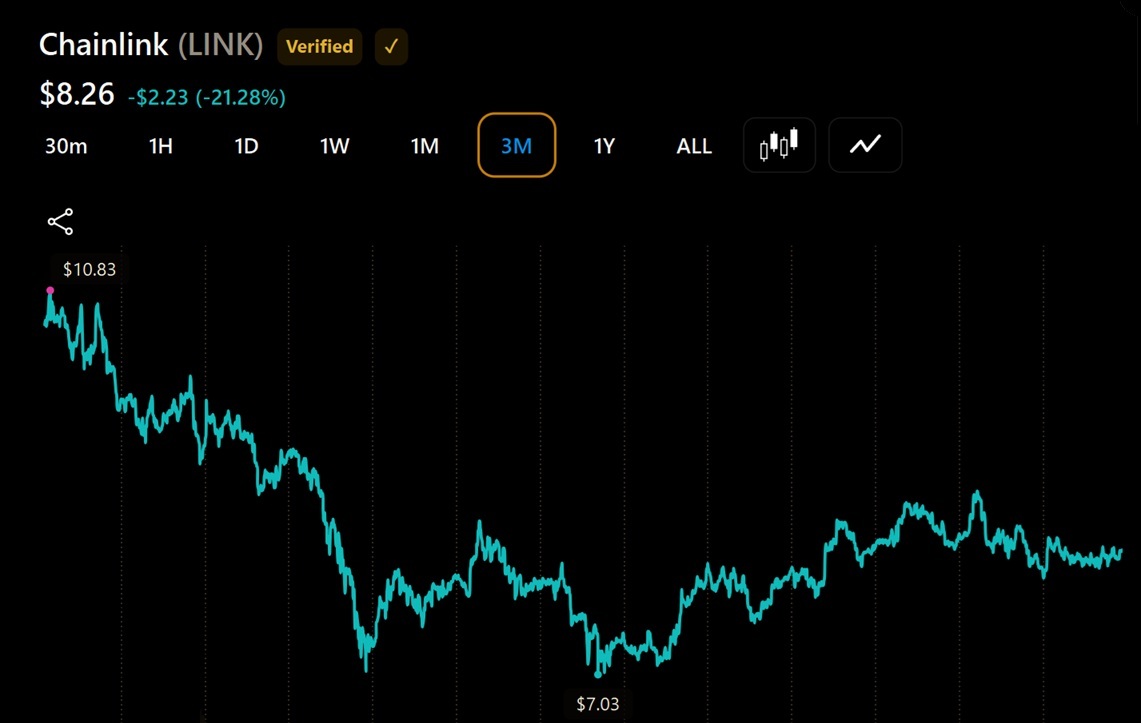Select the ALL time range
Viewport: 1141px width, 723px height.
694,146
